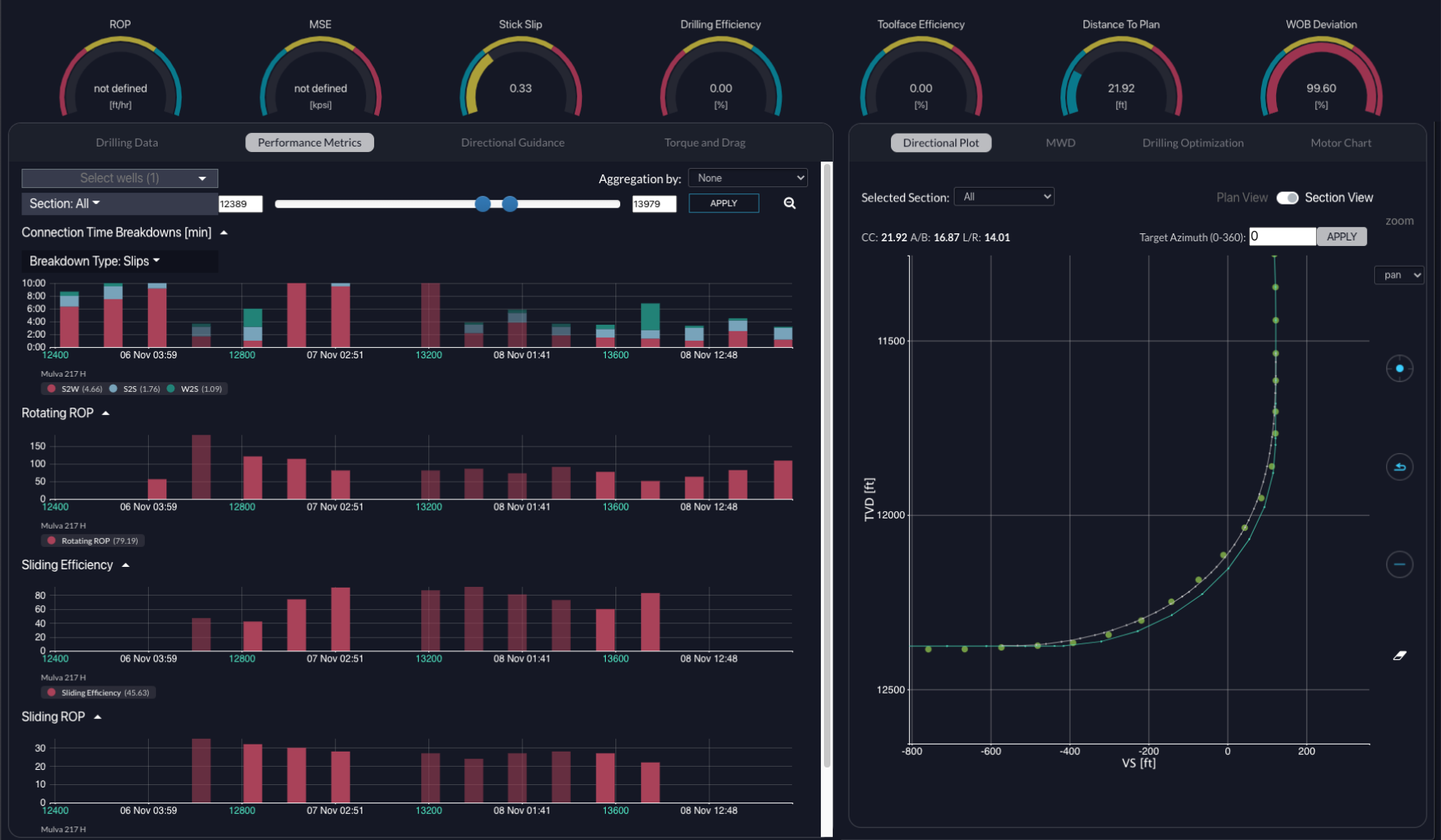
Task: Click the left depth range slider handle
Action: click(x=482, y=204)
